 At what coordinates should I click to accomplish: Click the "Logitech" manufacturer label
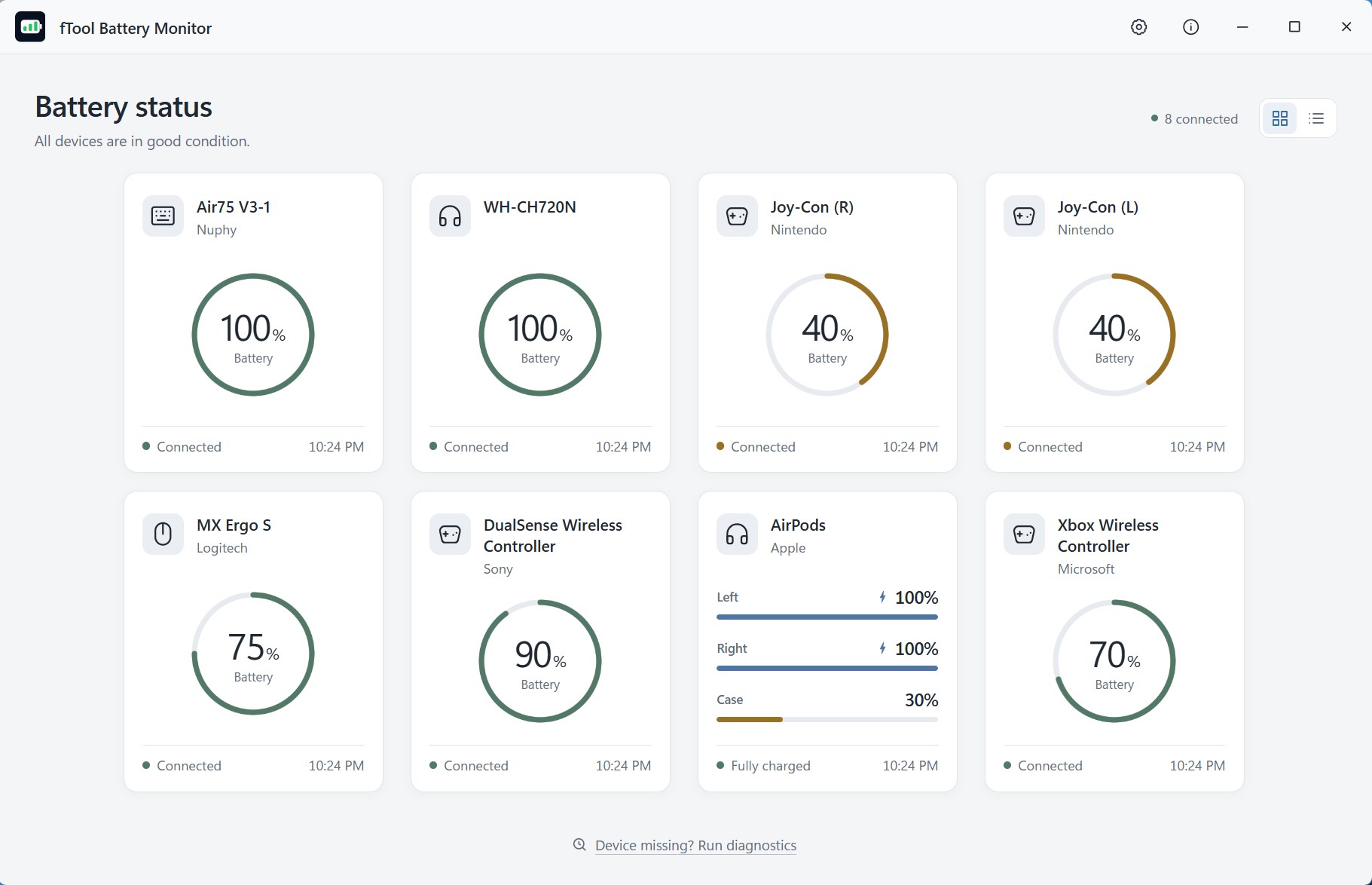point(222,548)
